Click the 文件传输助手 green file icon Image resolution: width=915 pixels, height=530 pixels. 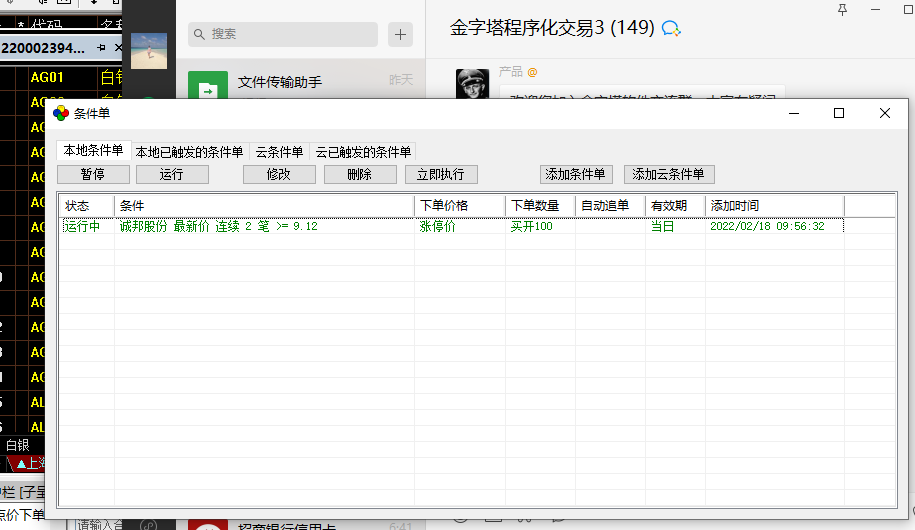208,85
